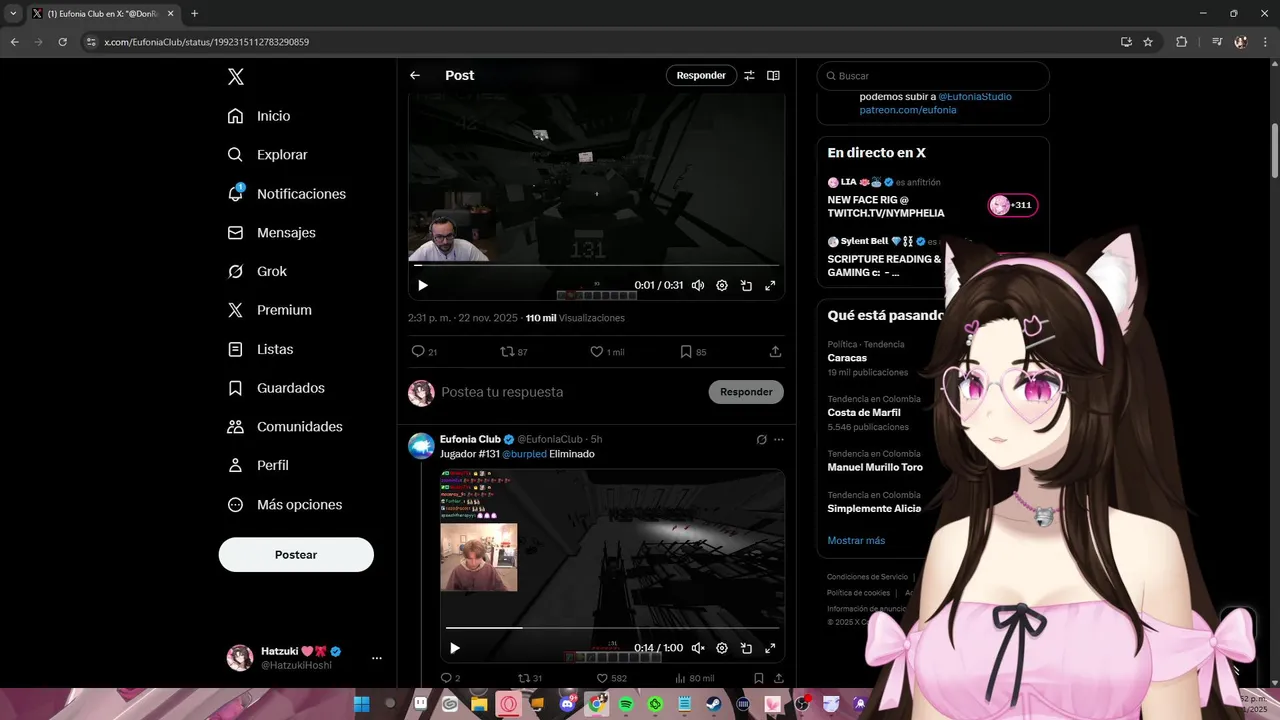Like the reply with 582 likes
Screen dimensions: 1280x720
tap(612, 678)
